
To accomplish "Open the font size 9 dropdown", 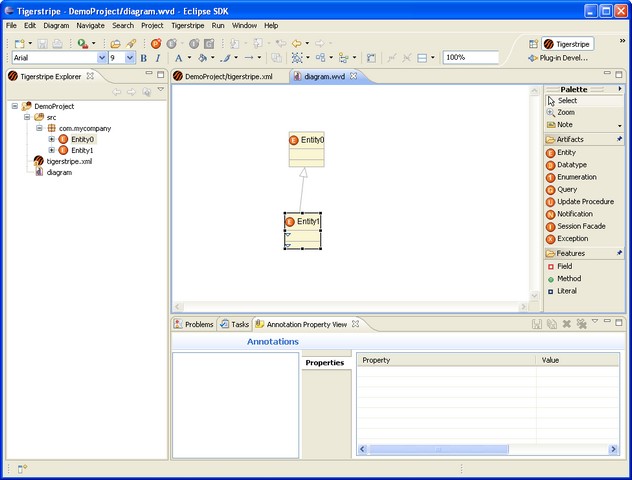I will click(130, 58).
